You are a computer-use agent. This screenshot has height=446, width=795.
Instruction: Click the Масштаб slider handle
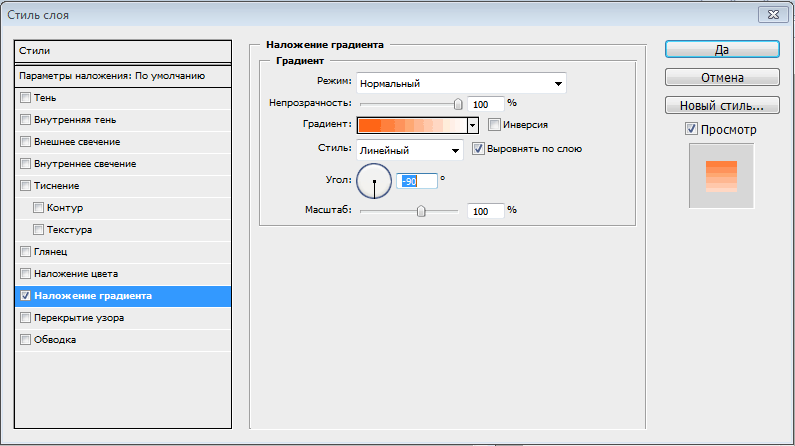pyautogui.click(x=421, y=211)
